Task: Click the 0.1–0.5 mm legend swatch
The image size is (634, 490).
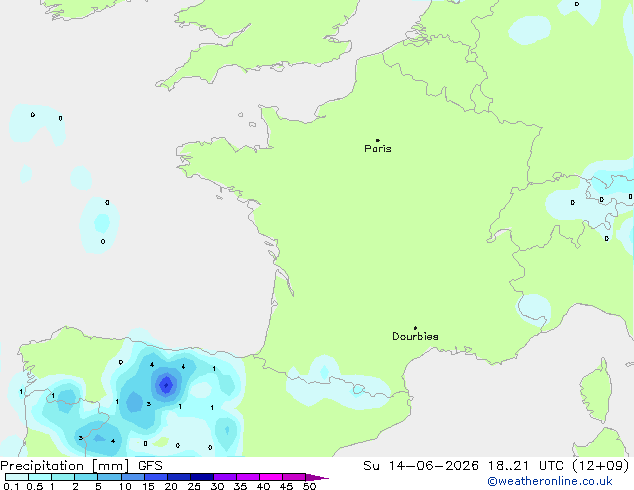Action: (x=17, y=477)
